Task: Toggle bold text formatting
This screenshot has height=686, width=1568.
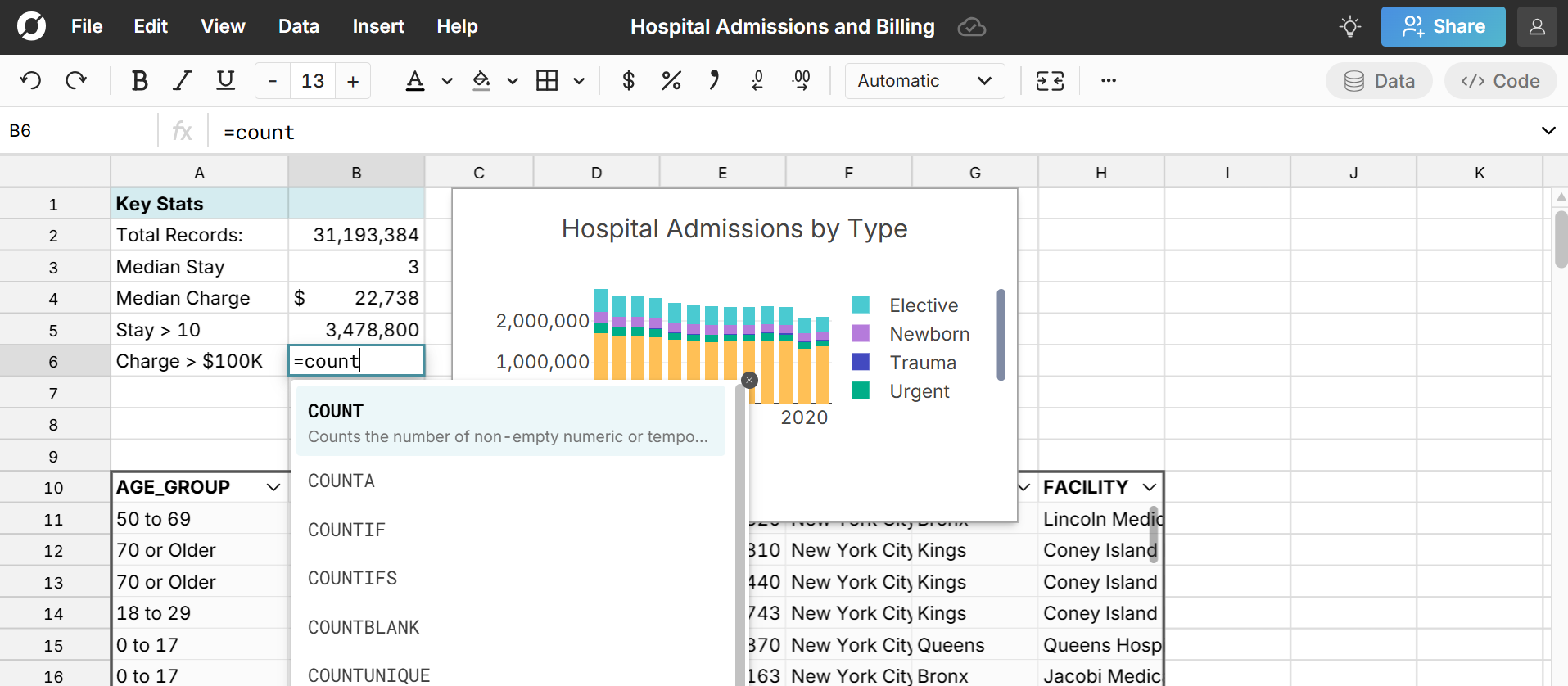Action: pyautogui.click(x=139, y=80)
